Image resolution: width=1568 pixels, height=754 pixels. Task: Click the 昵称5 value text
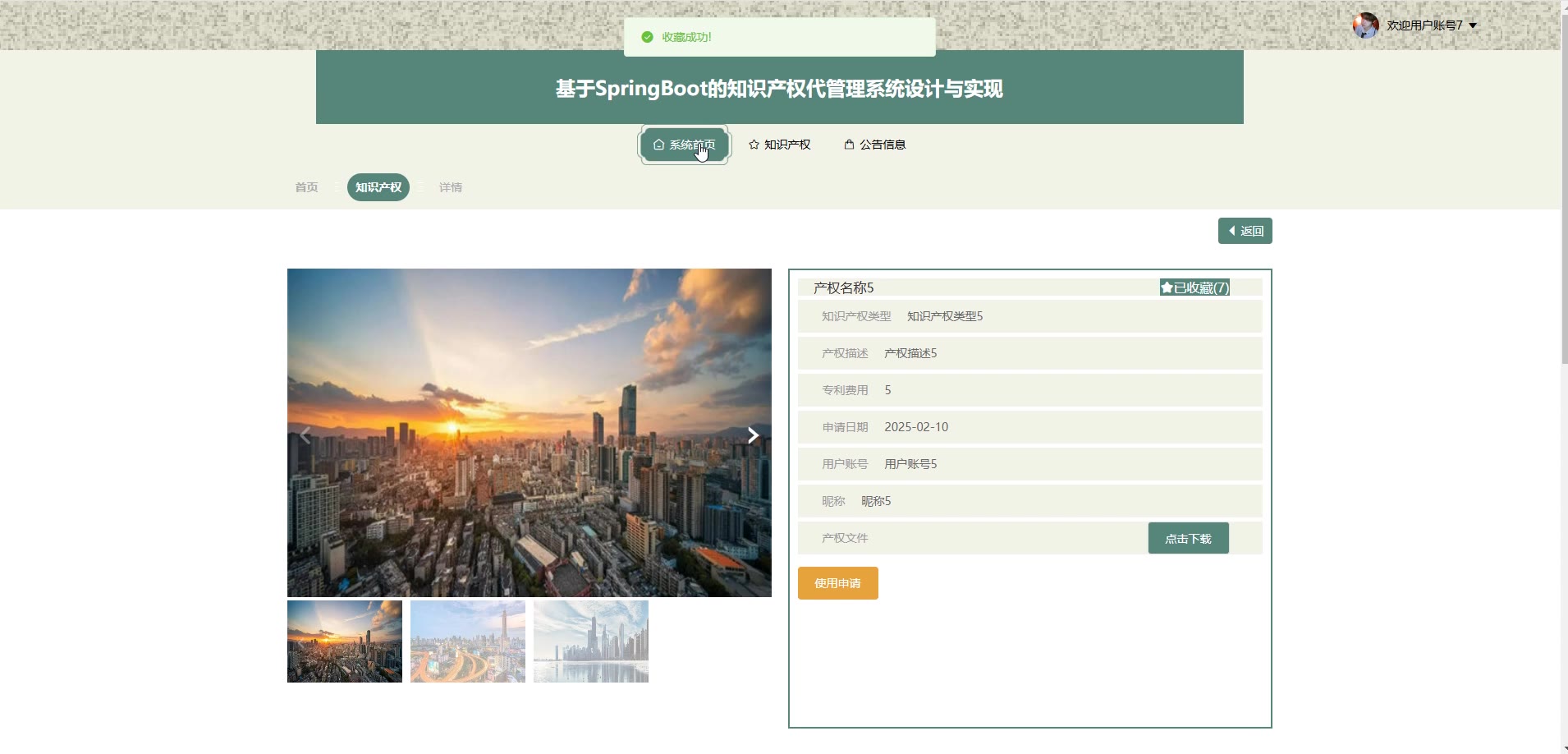(x=876, y=501)
